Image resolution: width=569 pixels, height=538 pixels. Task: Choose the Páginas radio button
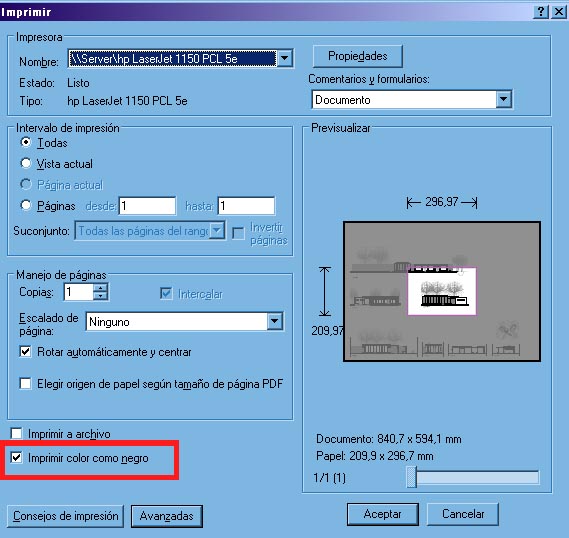tap(26, 205)
